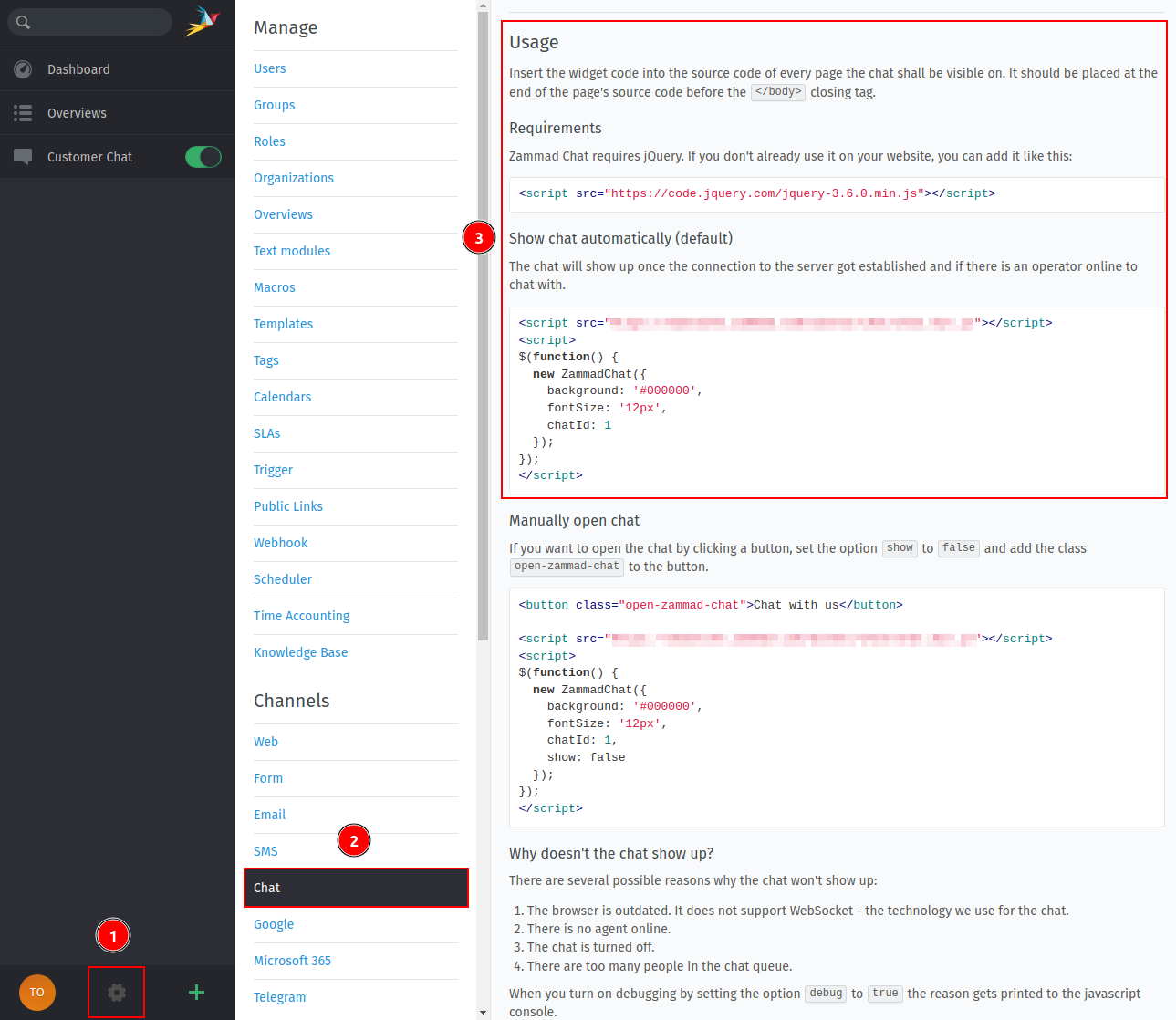
Task: Open SLAs settings
Action: coord(267,433)
